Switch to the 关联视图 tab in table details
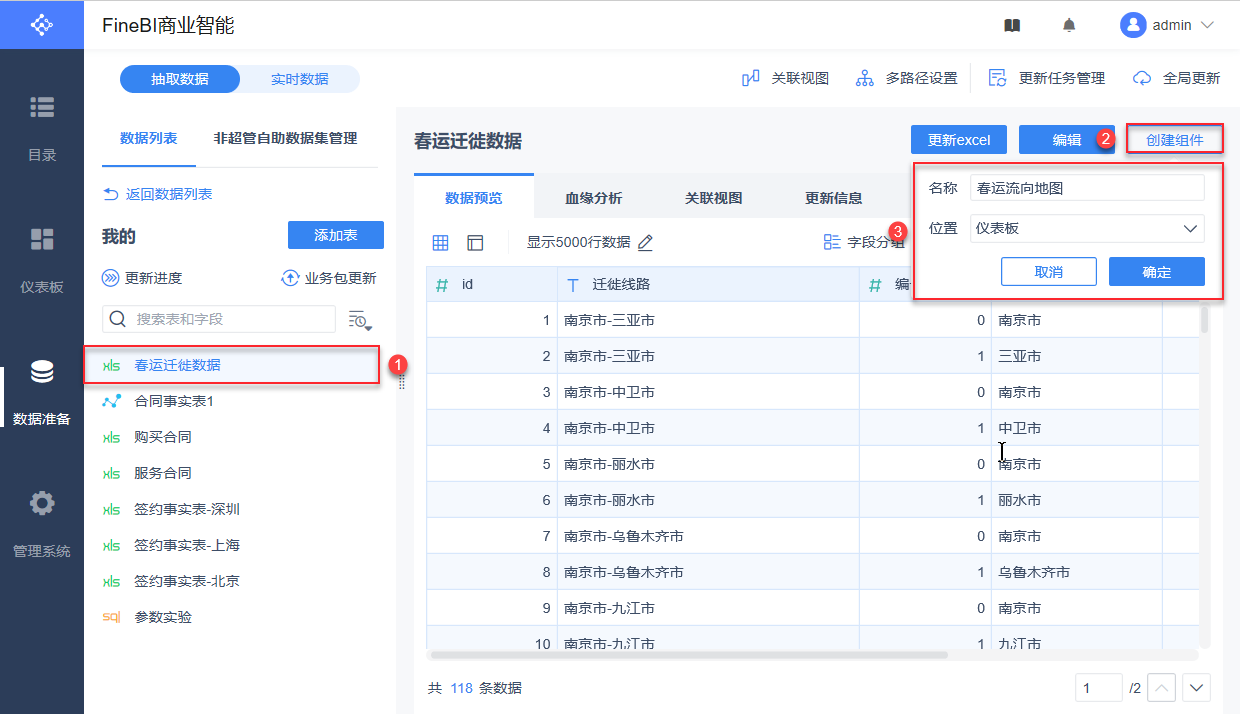Viewport: 1240px width, 714px height. [714, 198]
